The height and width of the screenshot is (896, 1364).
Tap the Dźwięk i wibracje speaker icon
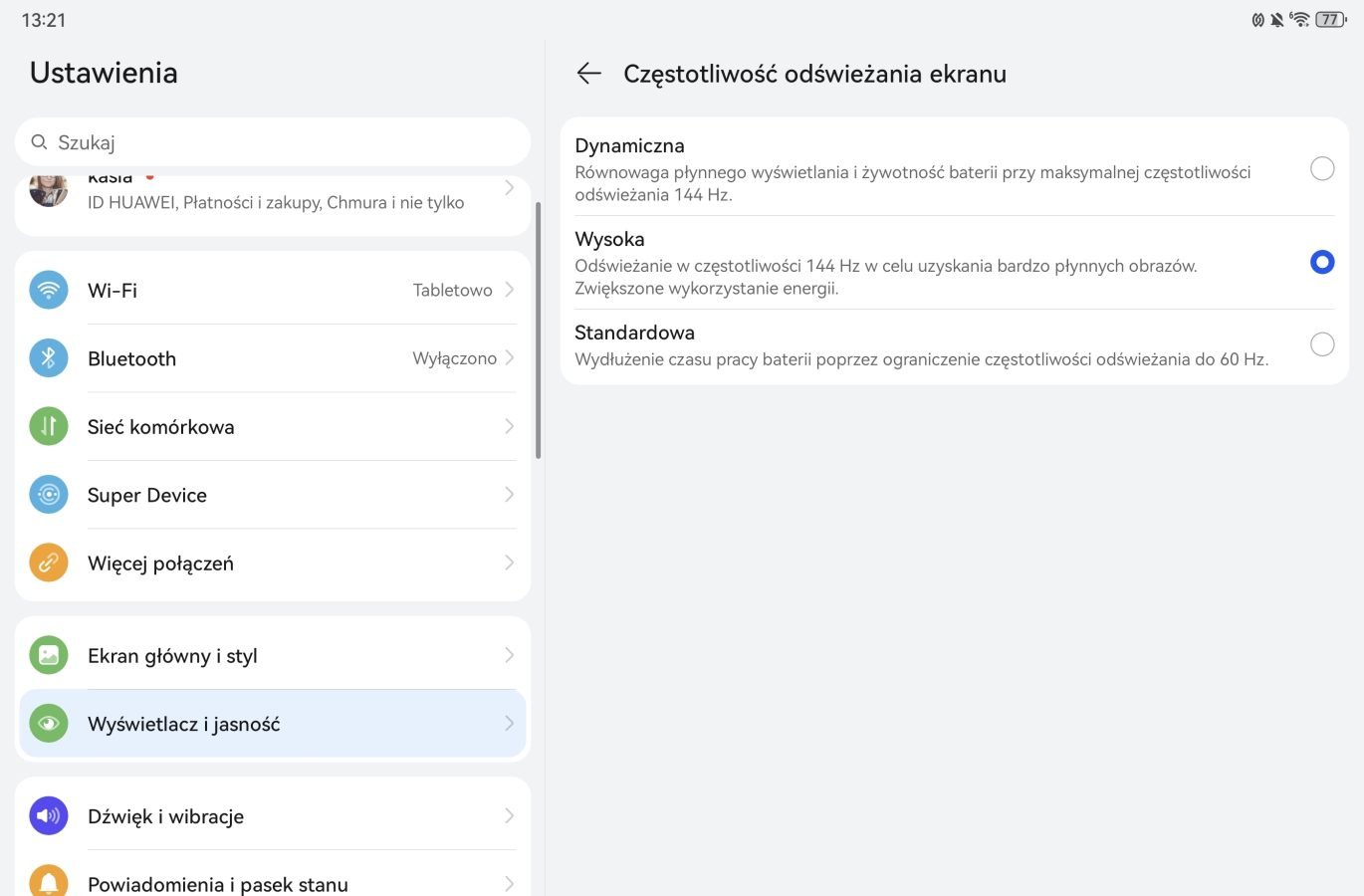[x=49, y=815]
